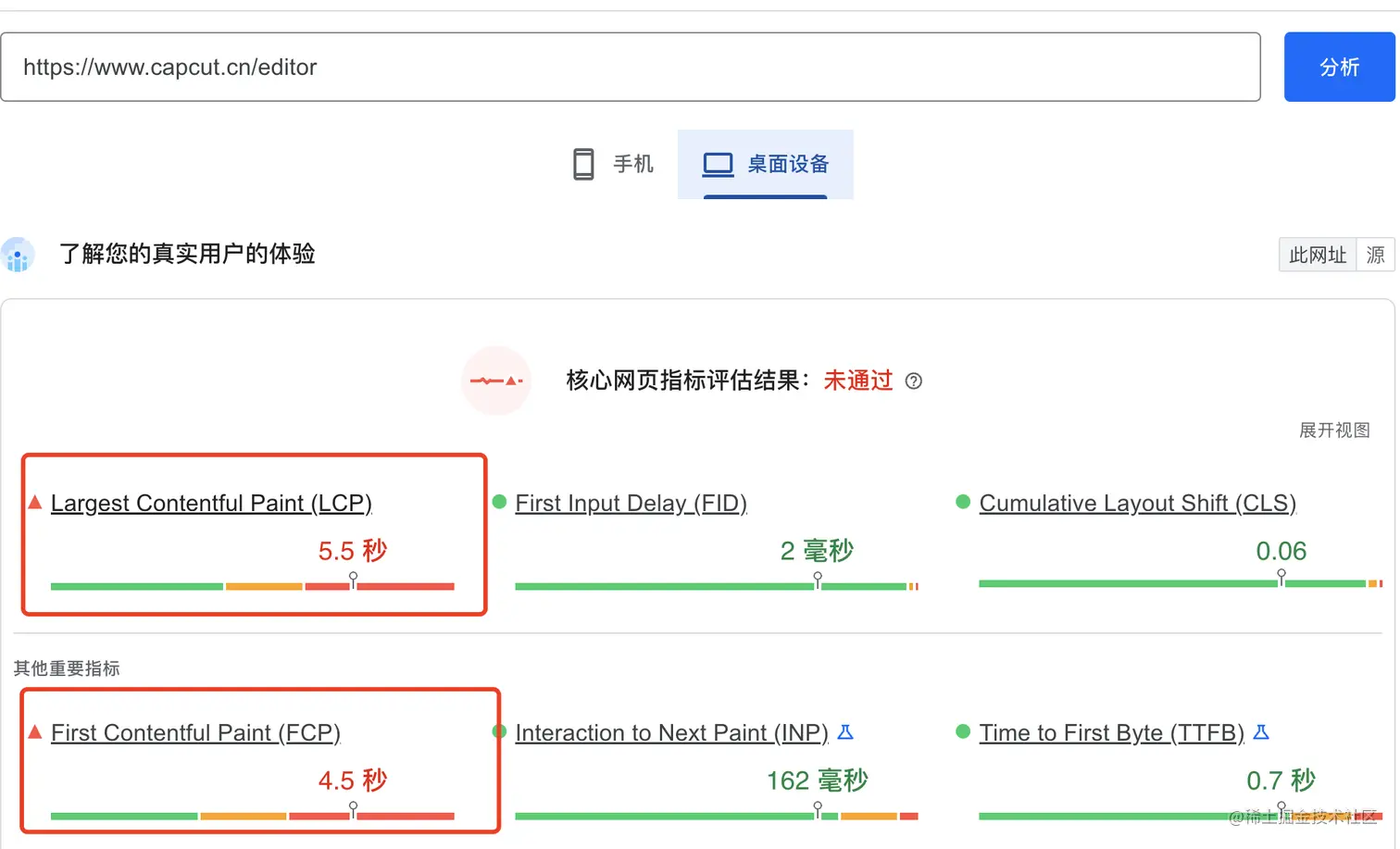Click the CLS value 0.06

(x=1281, y=551)
